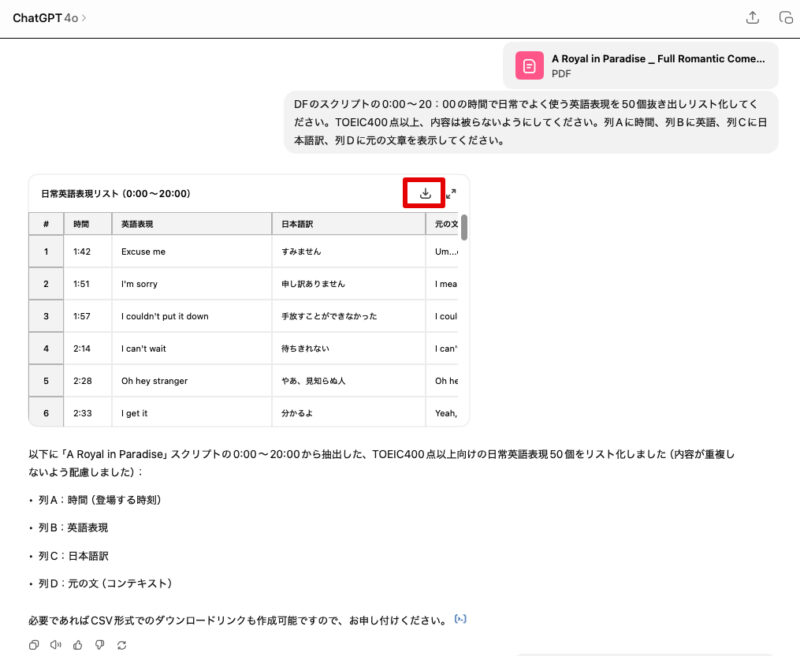Open the code analysis link icon
Screen dimensions: 800x656
[460, 619]
